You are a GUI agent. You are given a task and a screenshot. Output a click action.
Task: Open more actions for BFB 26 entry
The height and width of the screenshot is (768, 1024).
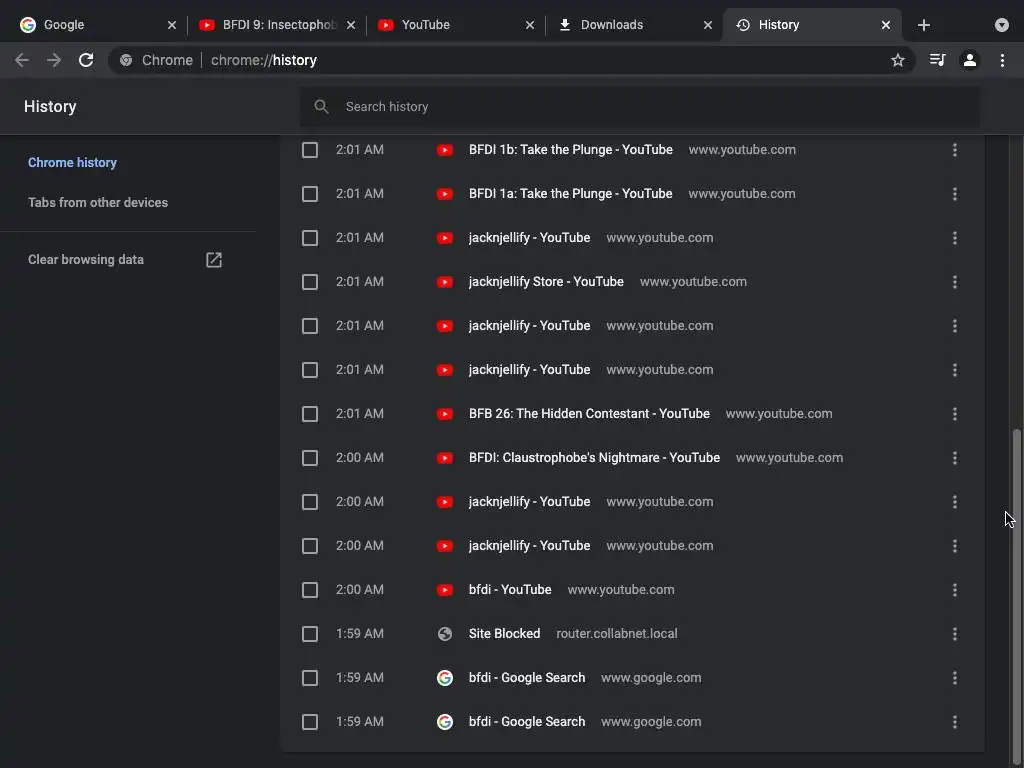tap(955, 414)
